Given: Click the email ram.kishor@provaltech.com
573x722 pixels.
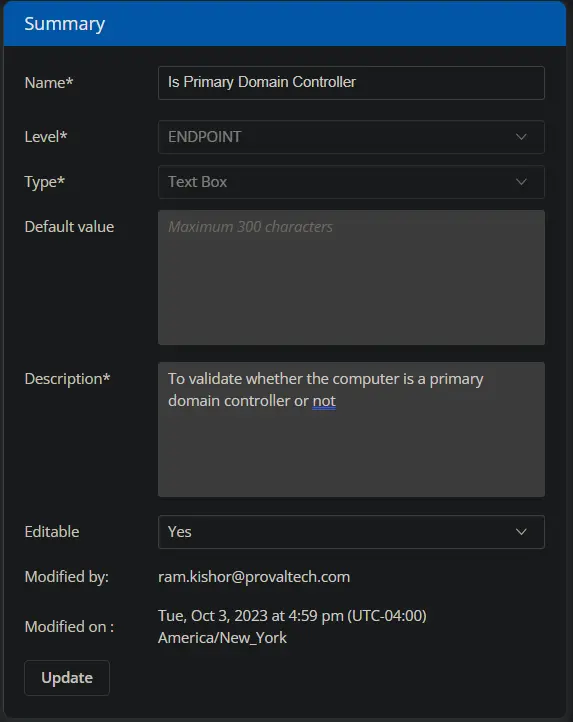Looking at the screenshot, I should click(x=254, y=576).
